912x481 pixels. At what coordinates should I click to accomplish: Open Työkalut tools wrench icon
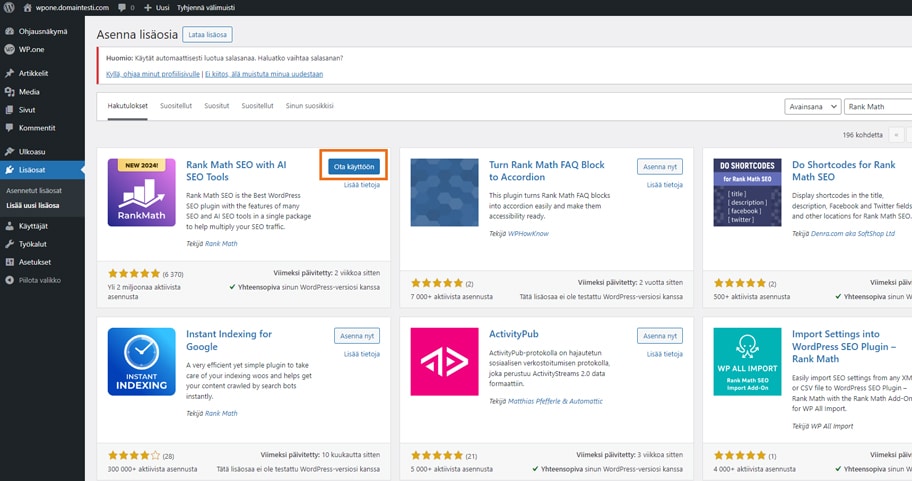tap(9, 244)
